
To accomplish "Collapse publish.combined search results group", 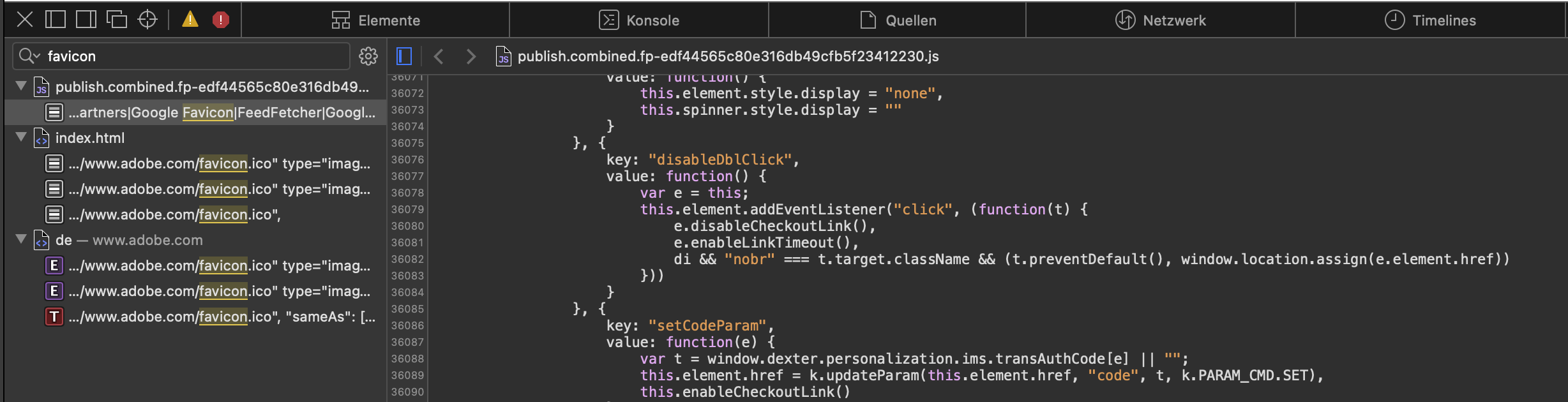I will click(x=21, y=86).
